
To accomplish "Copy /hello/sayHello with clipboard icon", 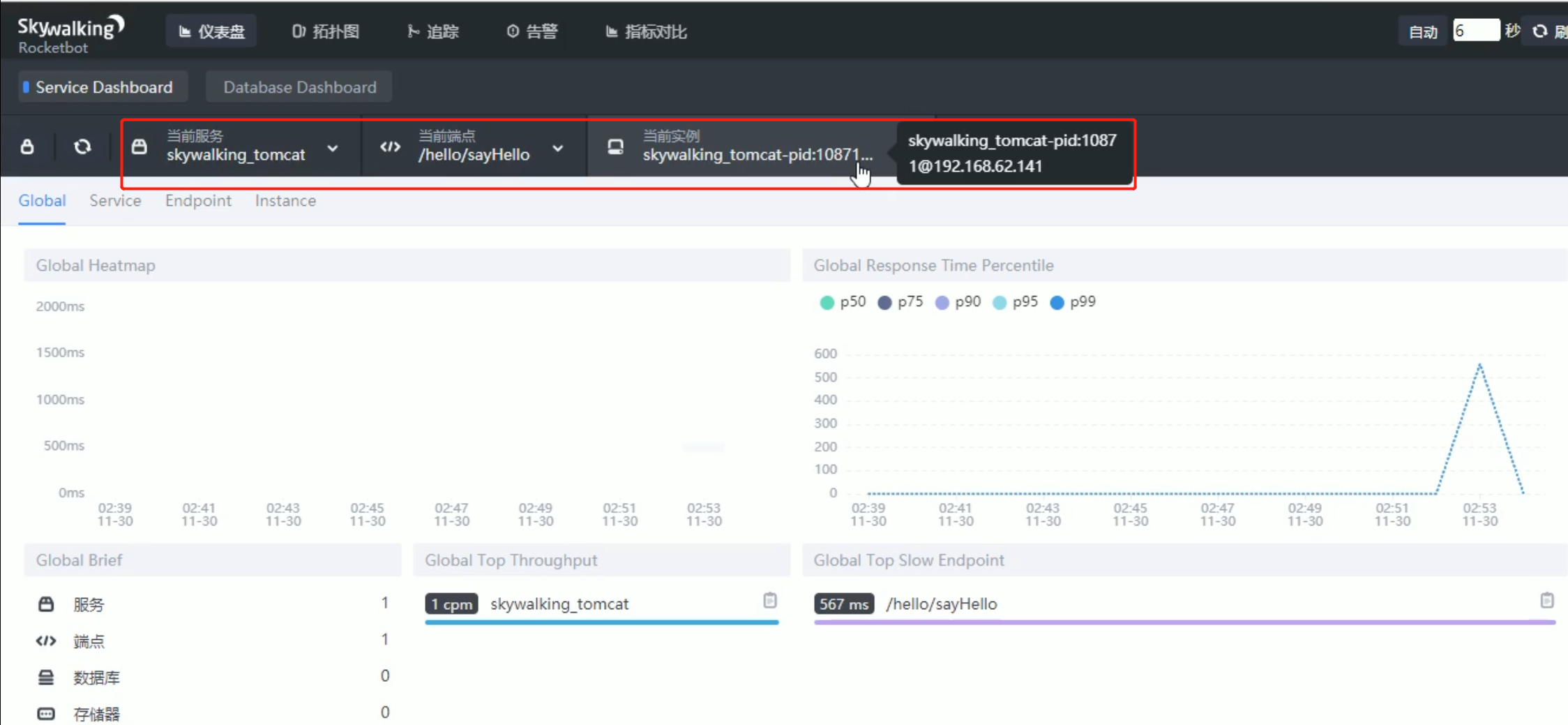I will tap(1547, 601).
